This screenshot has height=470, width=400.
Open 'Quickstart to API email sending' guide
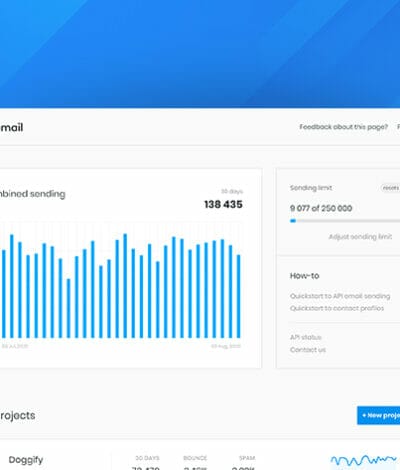pos(340,296)
